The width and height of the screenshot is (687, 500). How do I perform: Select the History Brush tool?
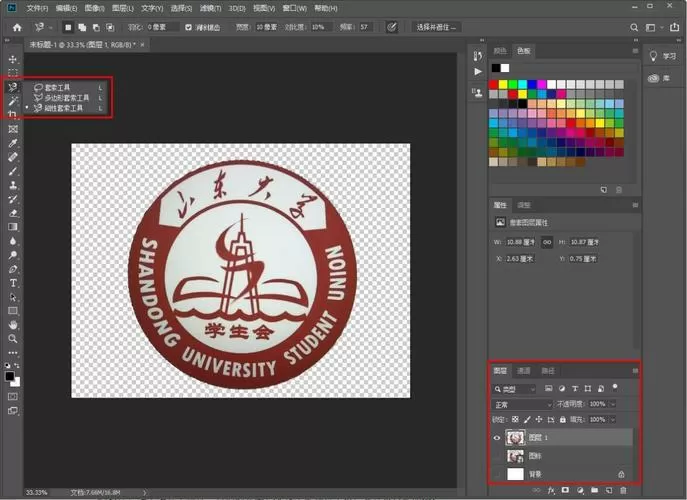coord(13,199)
